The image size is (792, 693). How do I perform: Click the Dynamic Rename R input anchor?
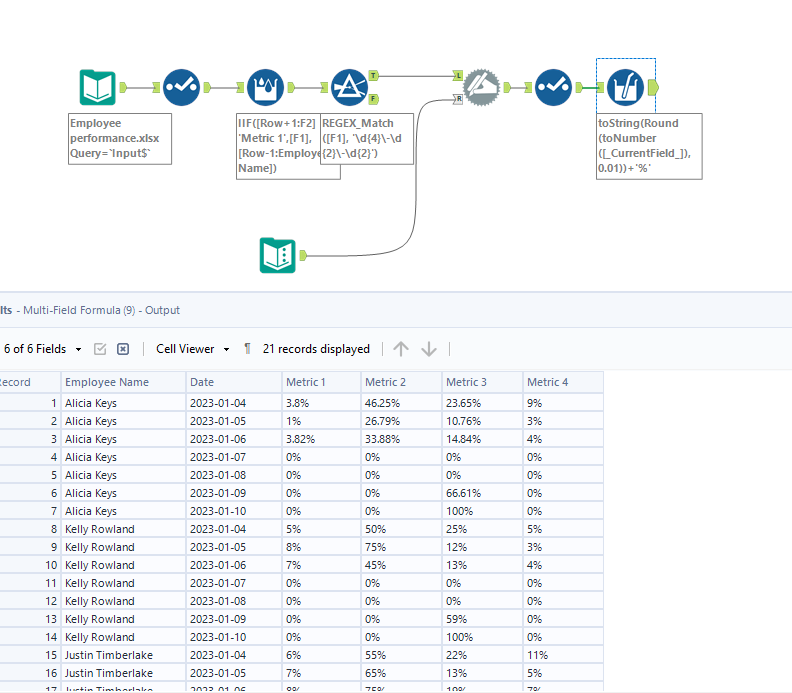coord(458,99)
